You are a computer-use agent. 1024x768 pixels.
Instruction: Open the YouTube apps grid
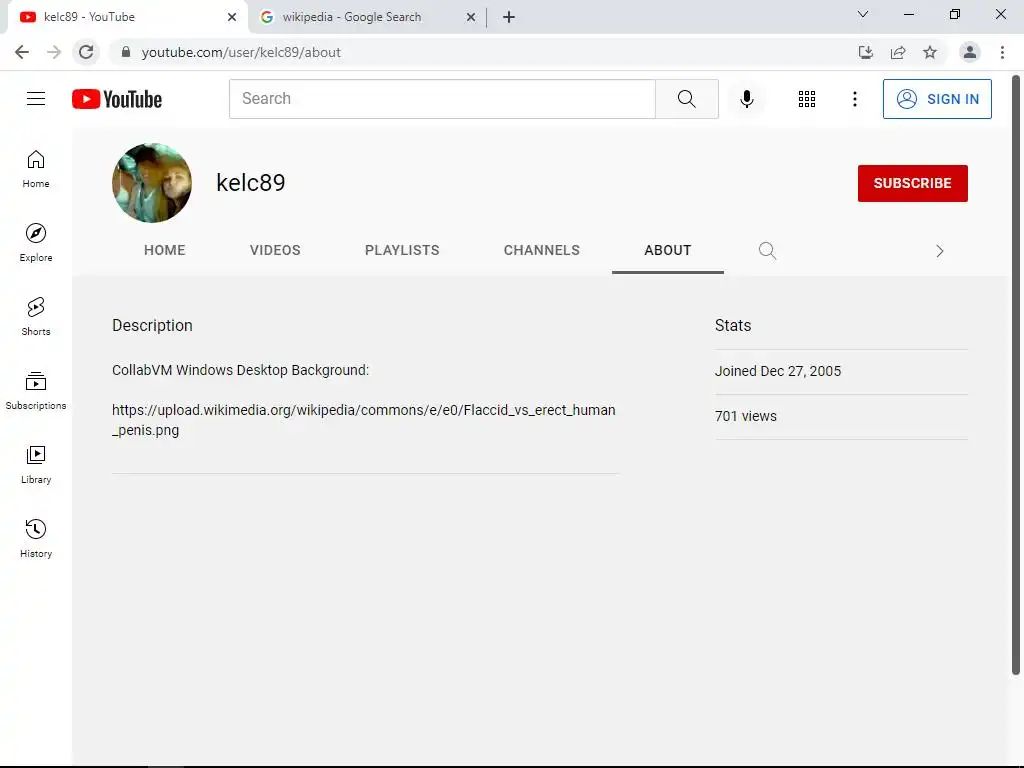tap(807, 99)
